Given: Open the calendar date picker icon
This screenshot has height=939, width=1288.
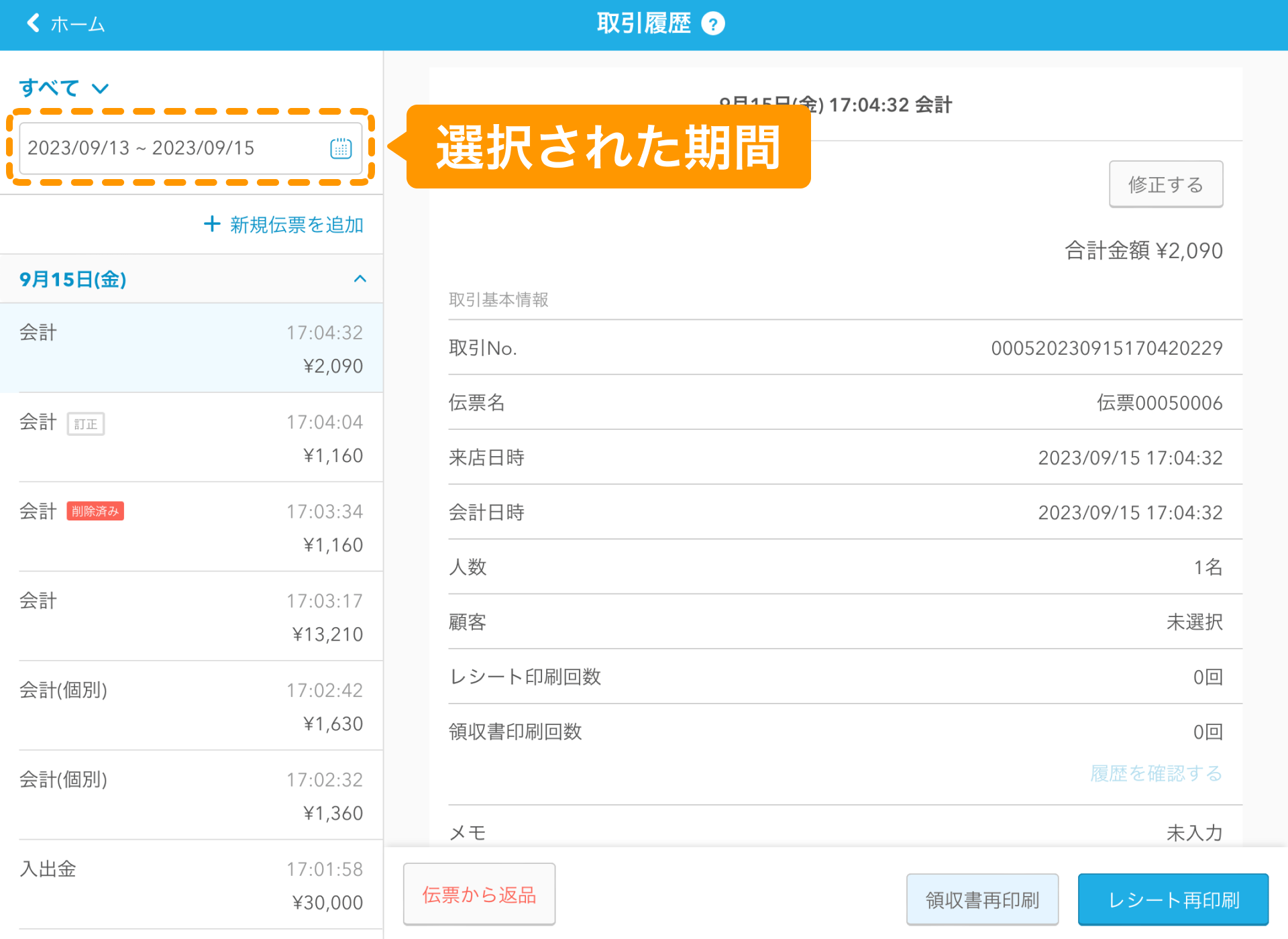Looking at the screenshot, I should coord(341,148).
